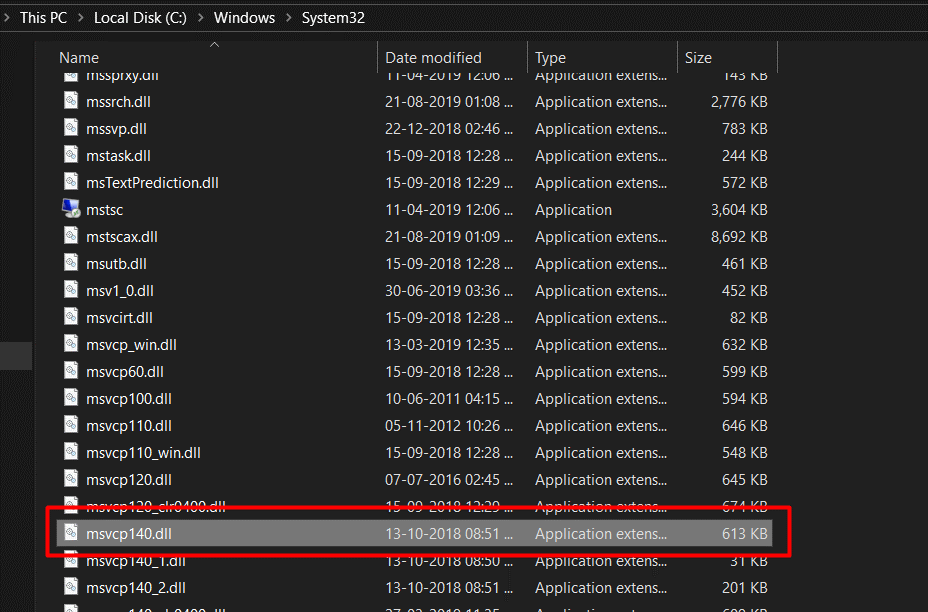Select the mstsc application name
This screenshot has width=928, height=612.
[x=105, y=210]
